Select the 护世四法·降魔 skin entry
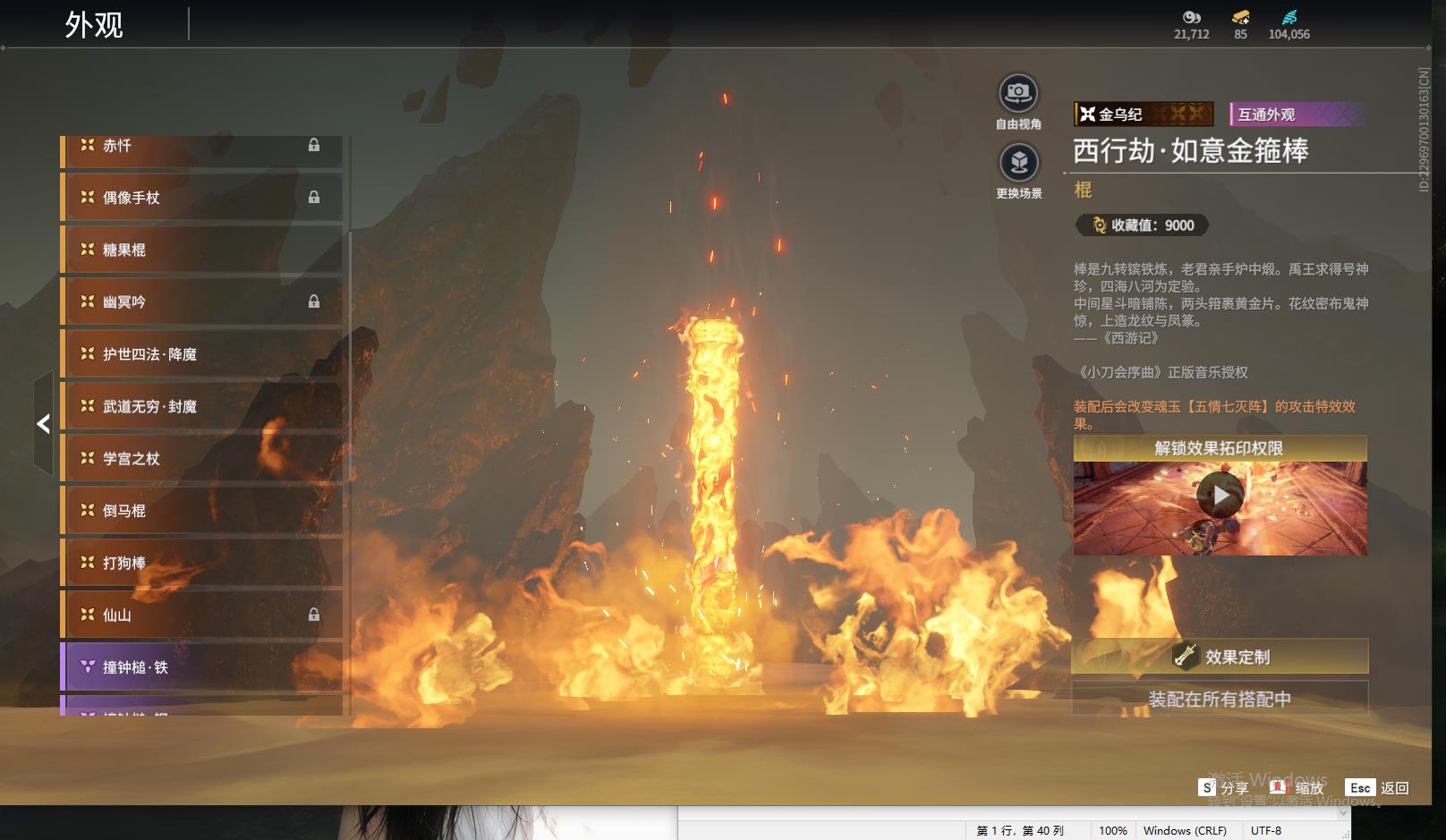Screen dimensions: 1446x840 click(201, 354)
